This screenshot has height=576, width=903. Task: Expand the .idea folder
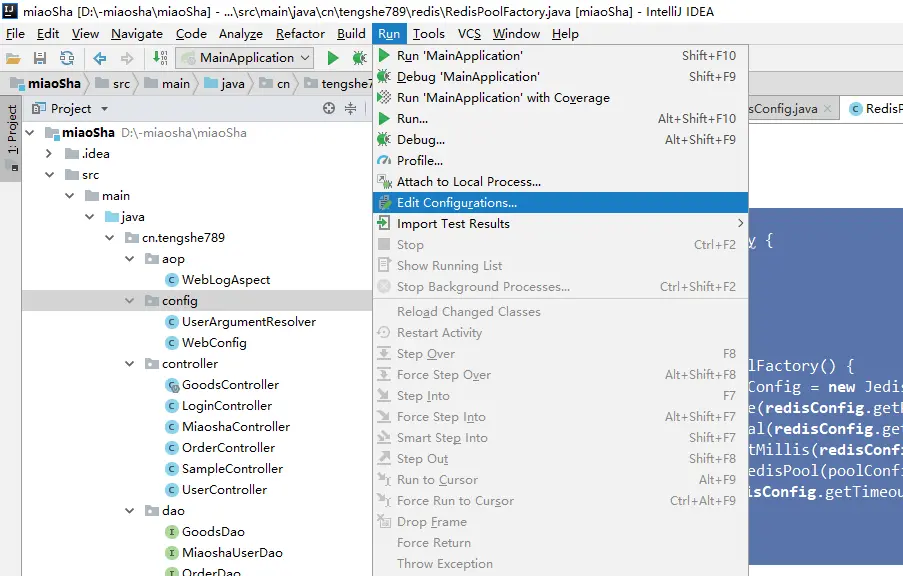pos(49,154)
